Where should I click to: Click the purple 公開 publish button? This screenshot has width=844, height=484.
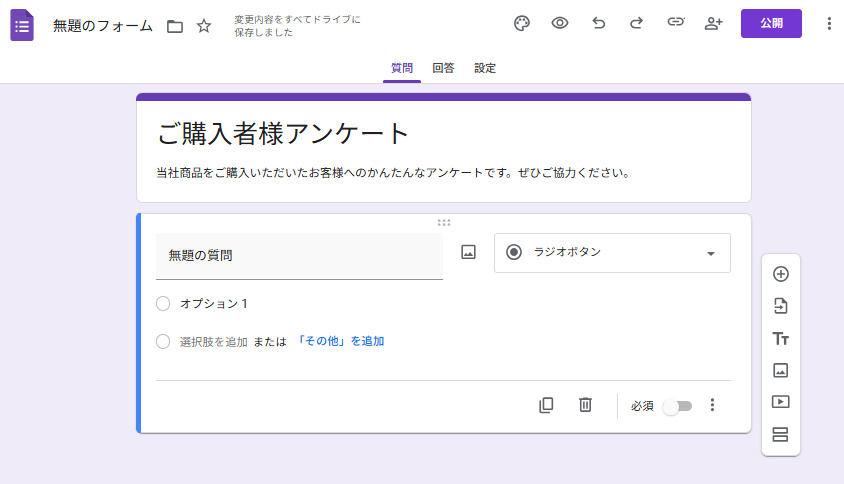771,24
